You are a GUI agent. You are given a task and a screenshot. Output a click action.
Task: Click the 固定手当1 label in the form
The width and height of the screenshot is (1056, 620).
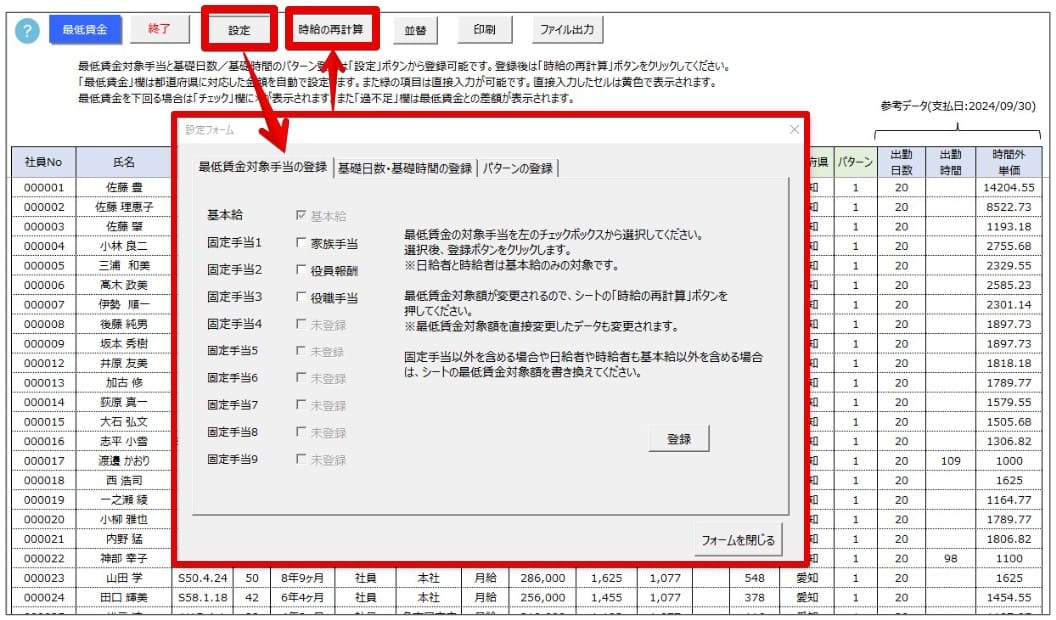pos(234,242)
